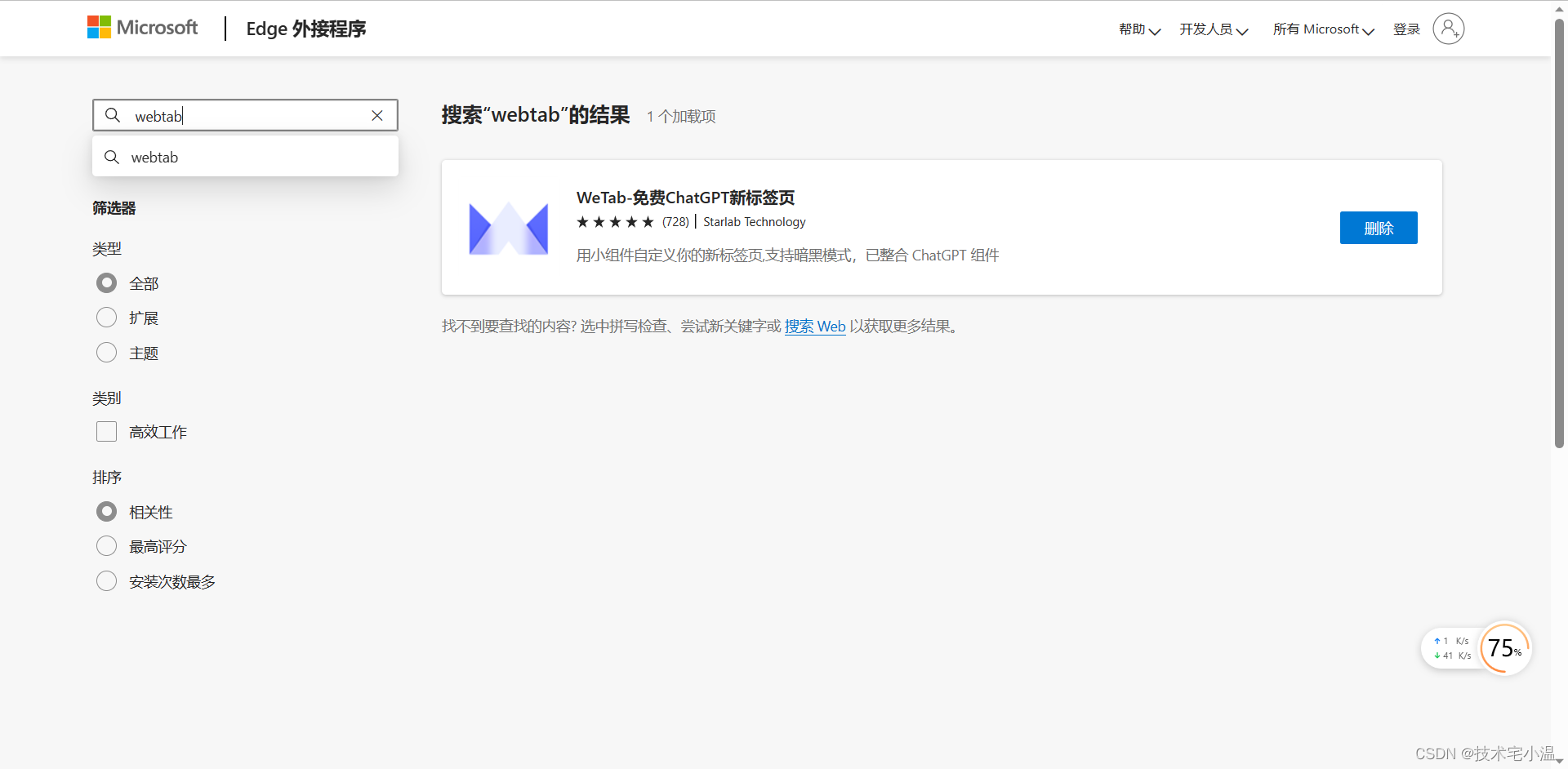The height and width of the screenshot is (769, 1568).
Task: Click the search magnifier icon in search box
Action: point(113,115)
